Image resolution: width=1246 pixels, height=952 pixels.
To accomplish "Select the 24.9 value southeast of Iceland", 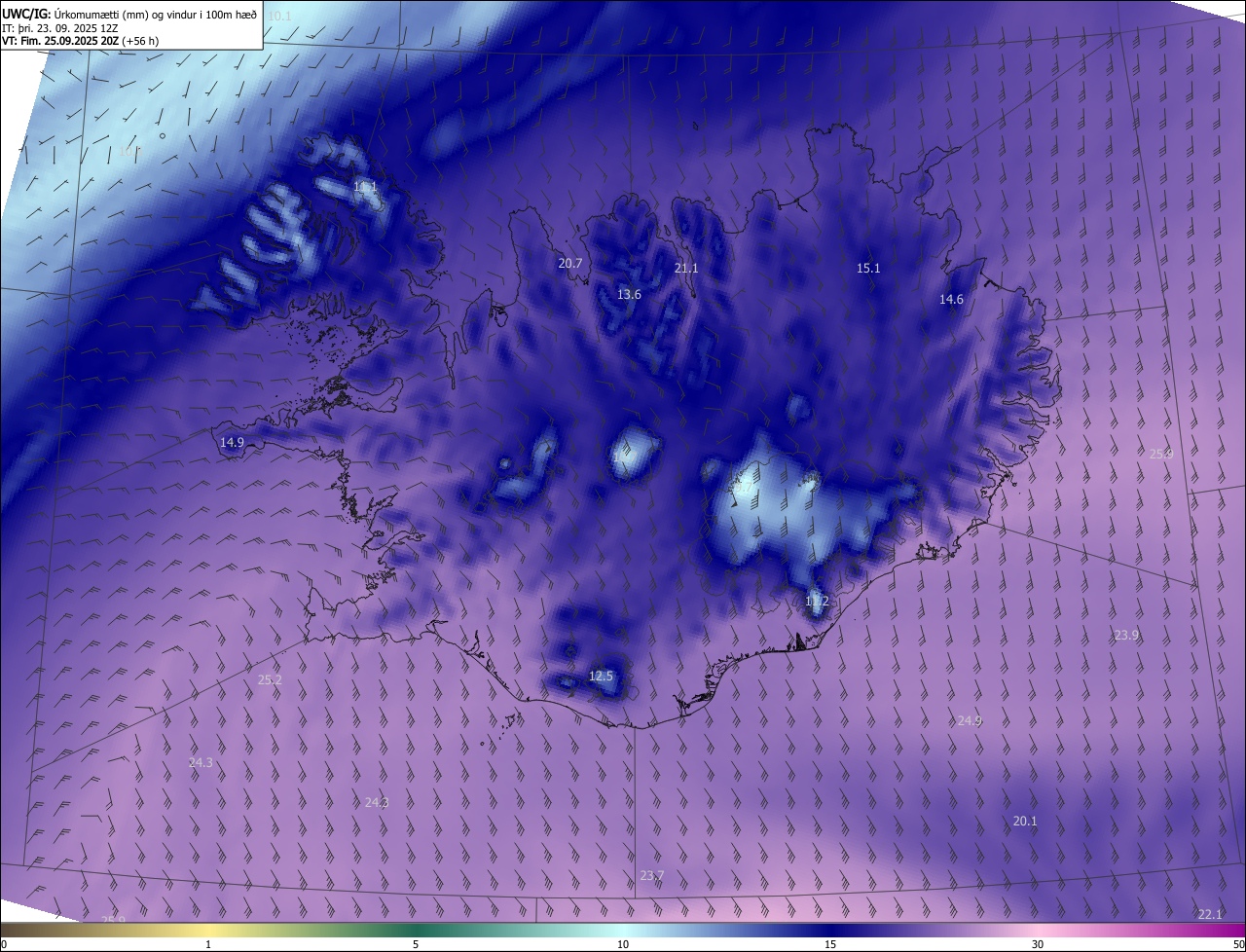I will (x=970, y=721).
